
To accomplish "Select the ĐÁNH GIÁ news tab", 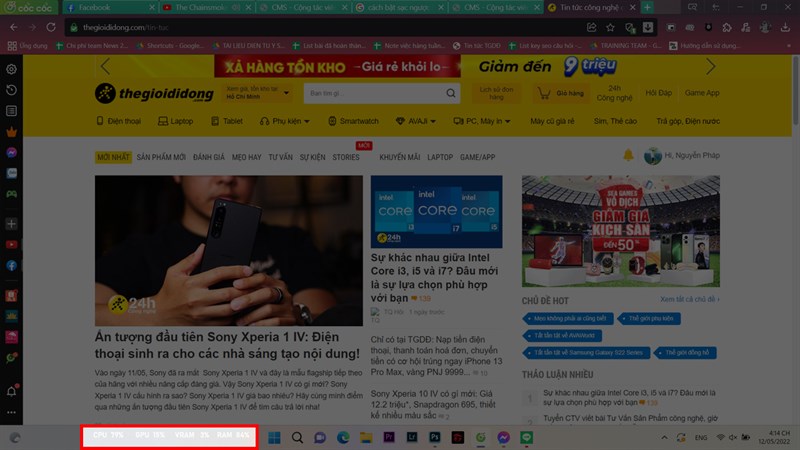I will coord(209,158).
